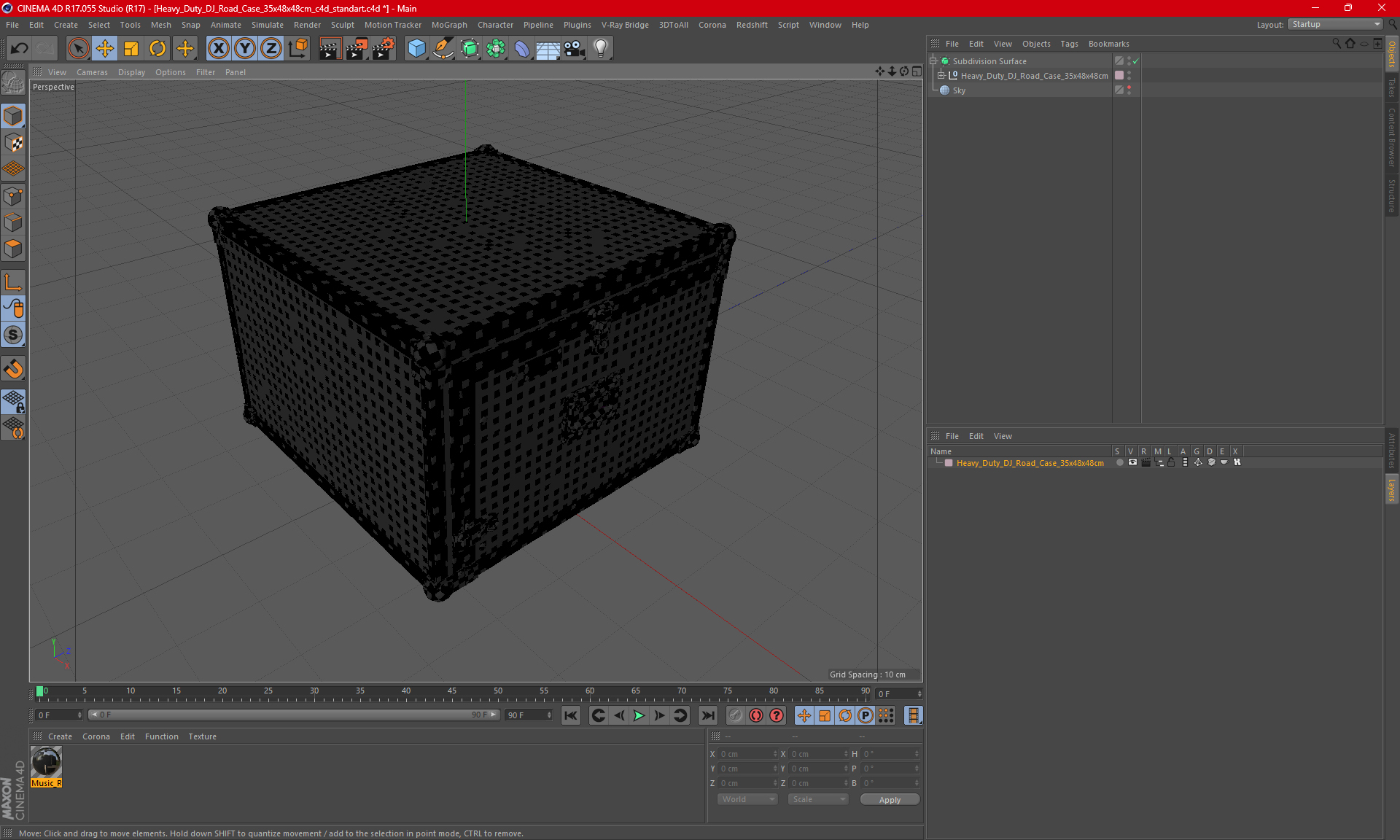The width and height of the screenshot is (1400, 840).
Task: Click the X position input field
Action: (x=749, y=754)
